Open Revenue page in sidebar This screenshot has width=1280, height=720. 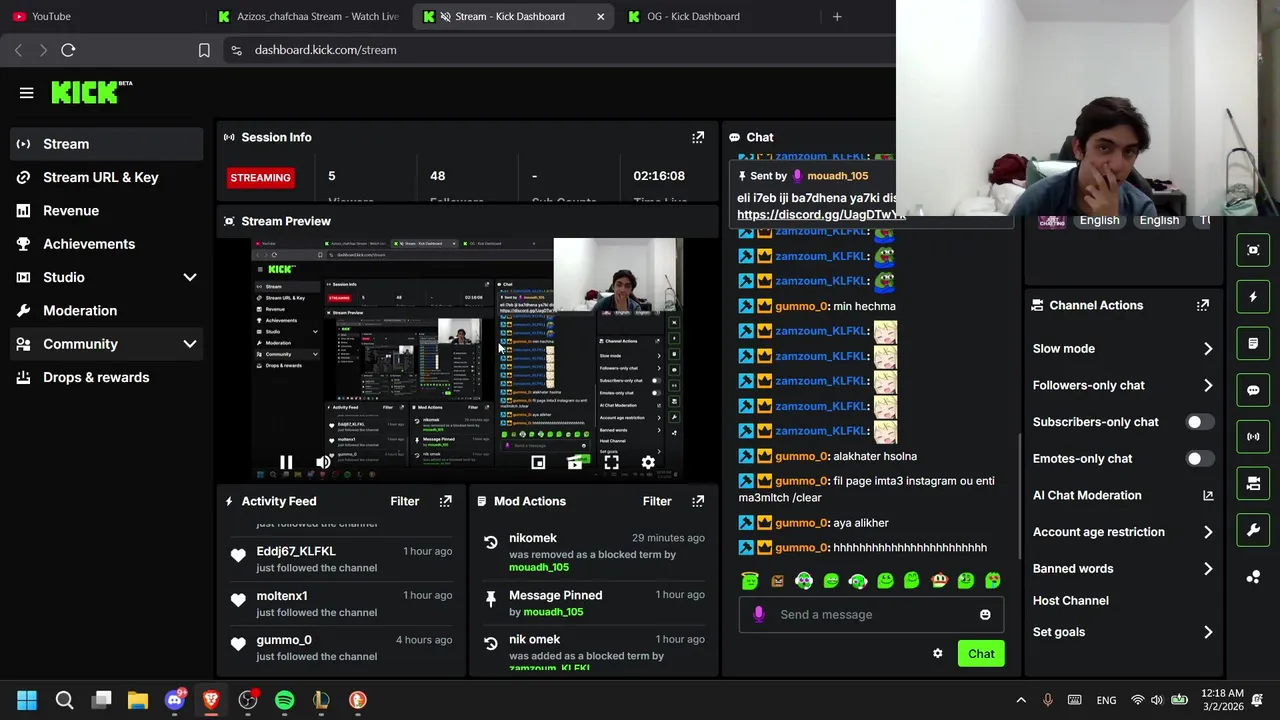108,211
